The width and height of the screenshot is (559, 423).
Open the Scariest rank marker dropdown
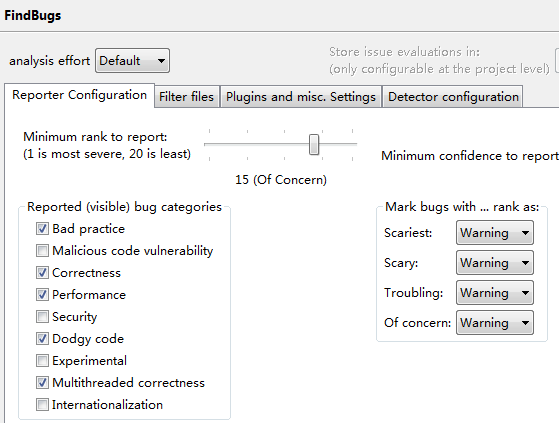click(495, 233)
